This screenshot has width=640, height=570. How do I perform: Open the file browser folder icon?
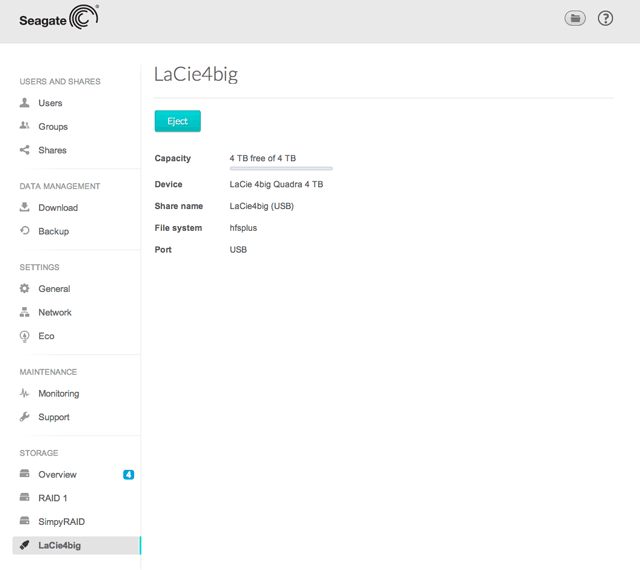coord(574,18)
